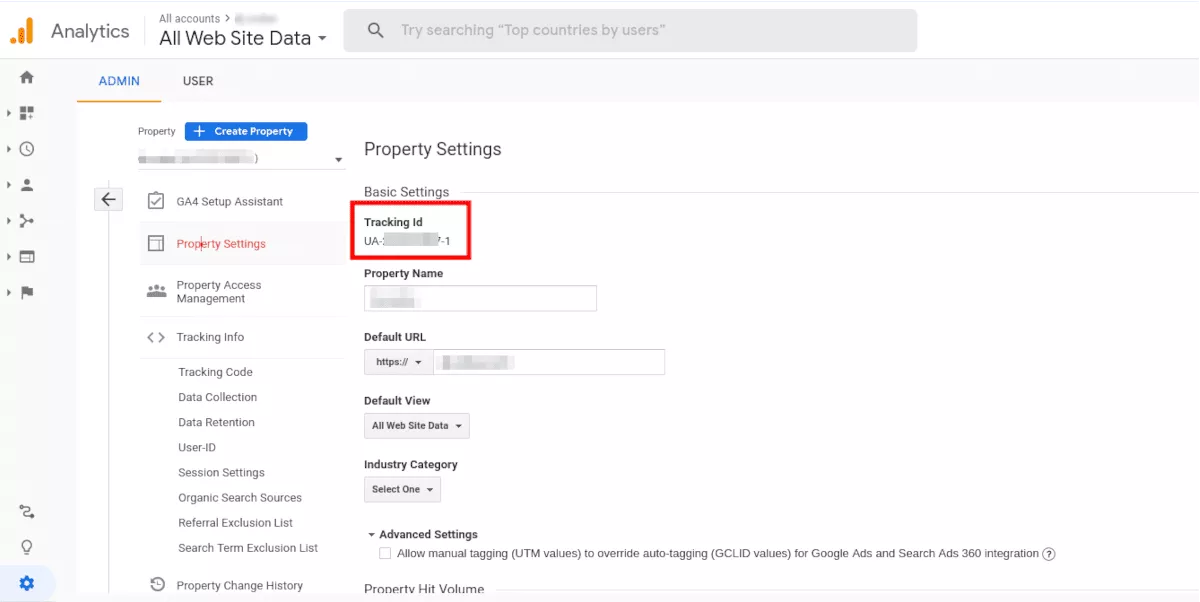1200x602 pixels.
Task: Open the https:// protocol dropdown
Action: pos(398,362)
